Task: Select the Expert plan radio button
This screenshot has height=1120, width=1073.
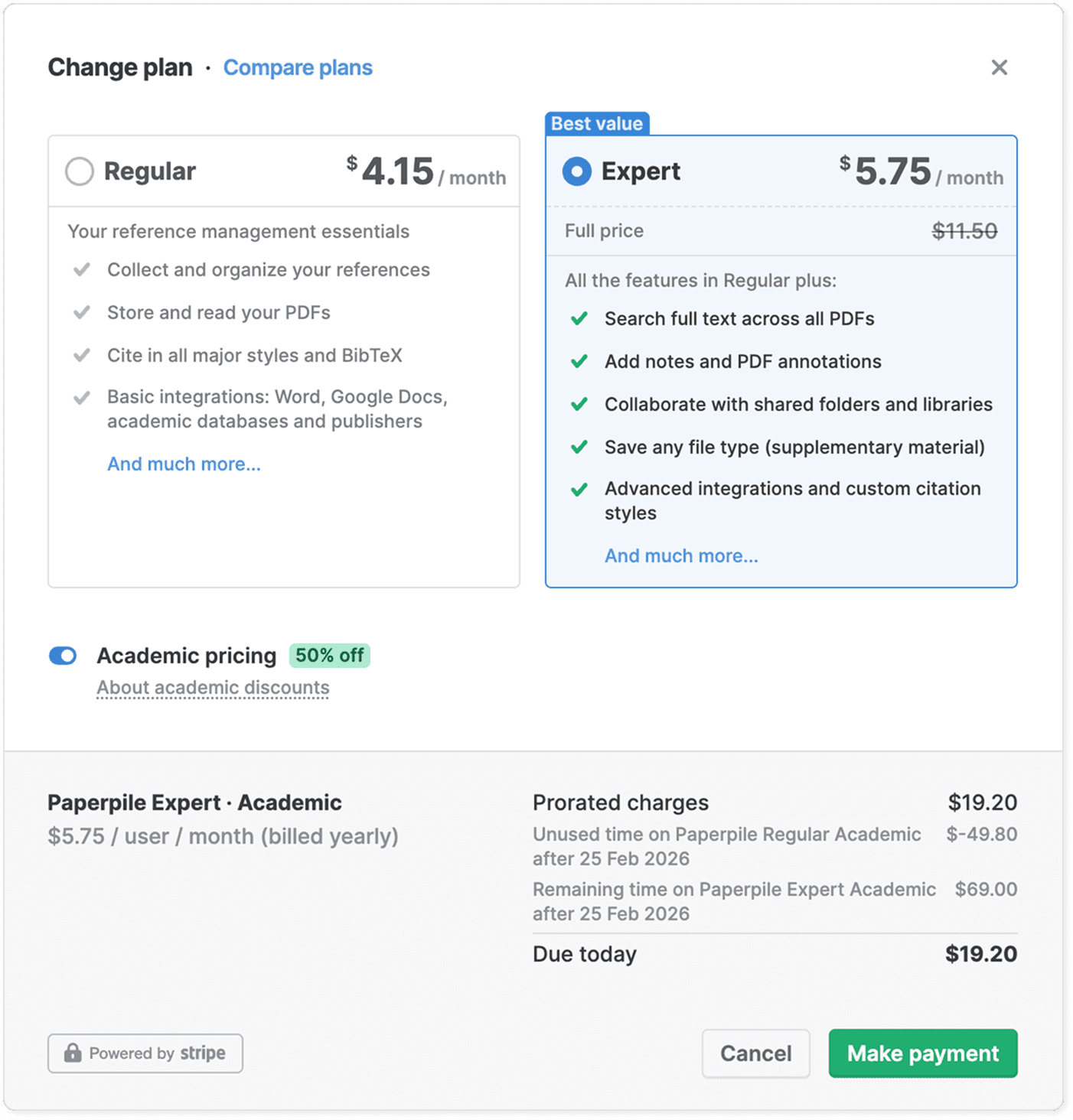Action: pos(577,171)
